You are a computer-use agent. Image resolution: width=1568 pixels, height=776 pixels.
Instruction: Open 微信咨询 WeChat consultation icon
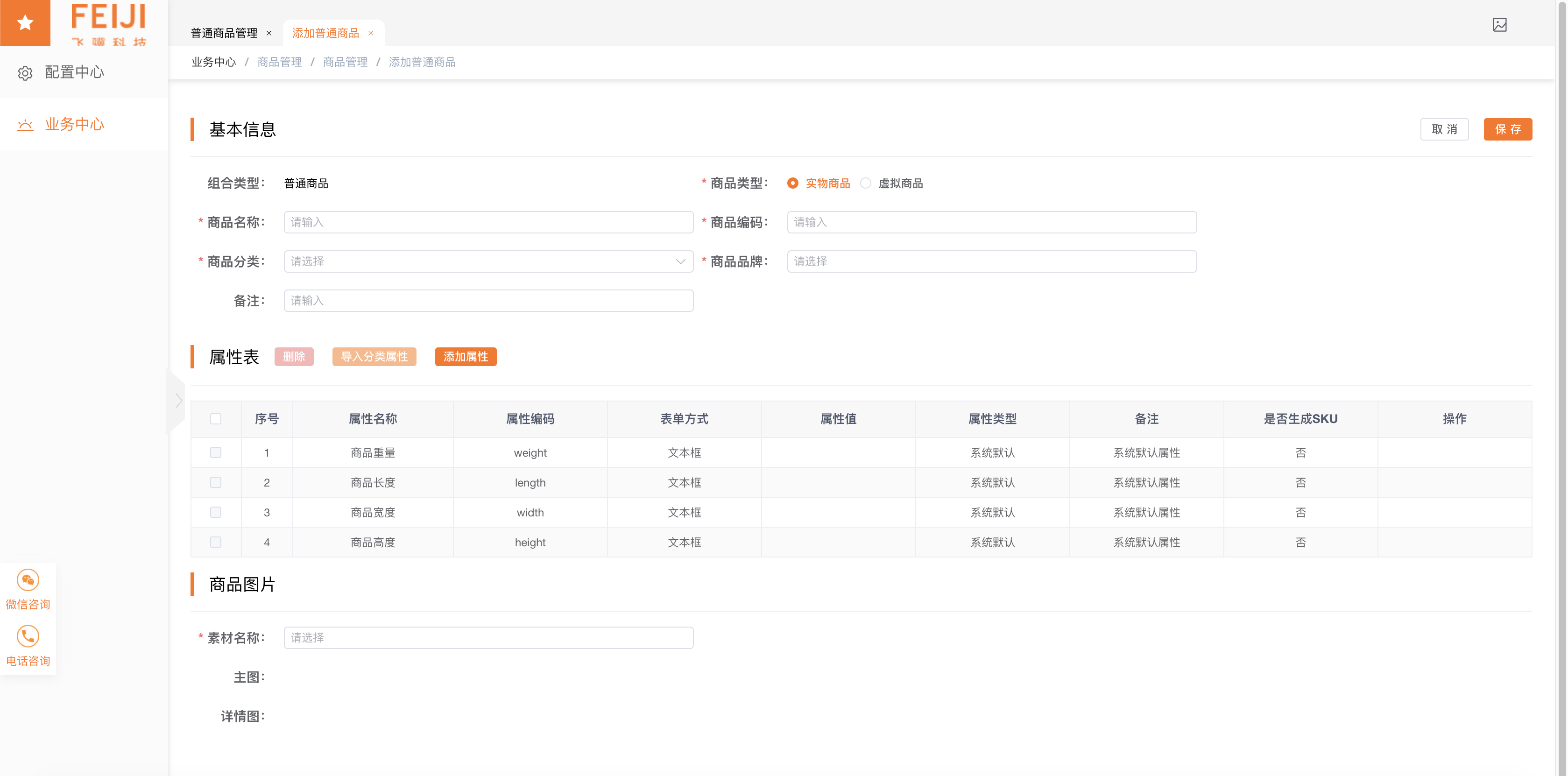28,579
